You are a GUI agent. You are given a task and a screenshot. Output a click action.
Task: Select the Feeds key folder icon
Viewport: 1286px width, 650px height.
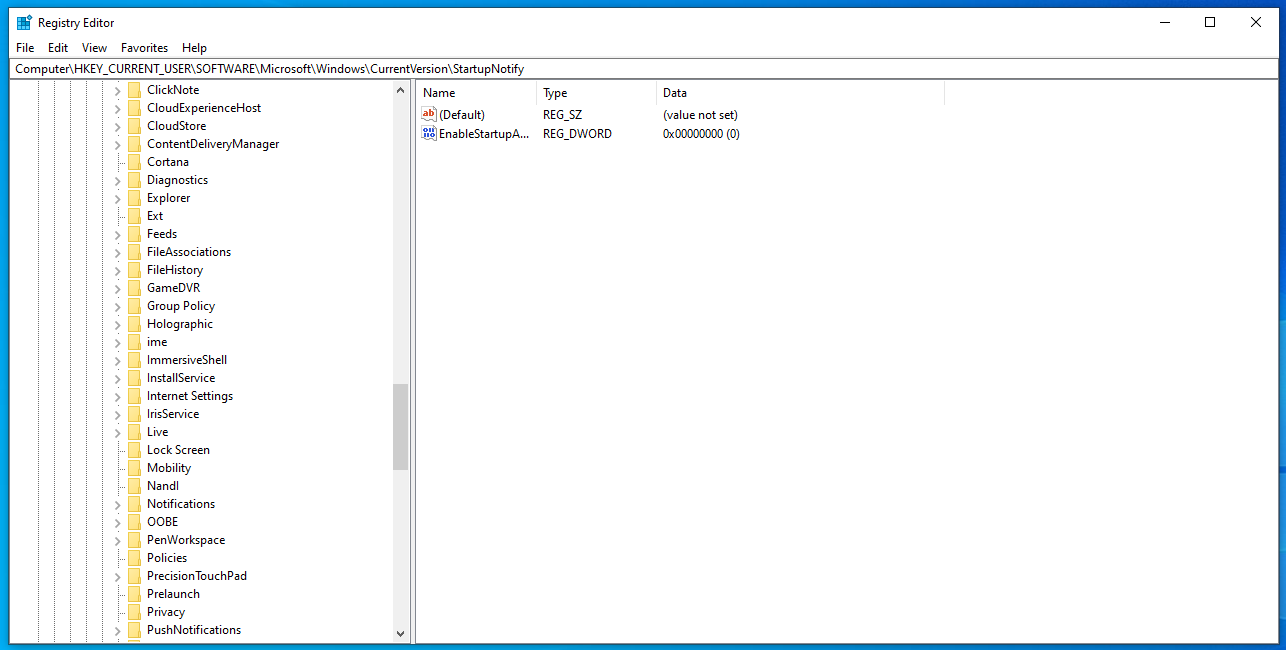tap(134, 234)
